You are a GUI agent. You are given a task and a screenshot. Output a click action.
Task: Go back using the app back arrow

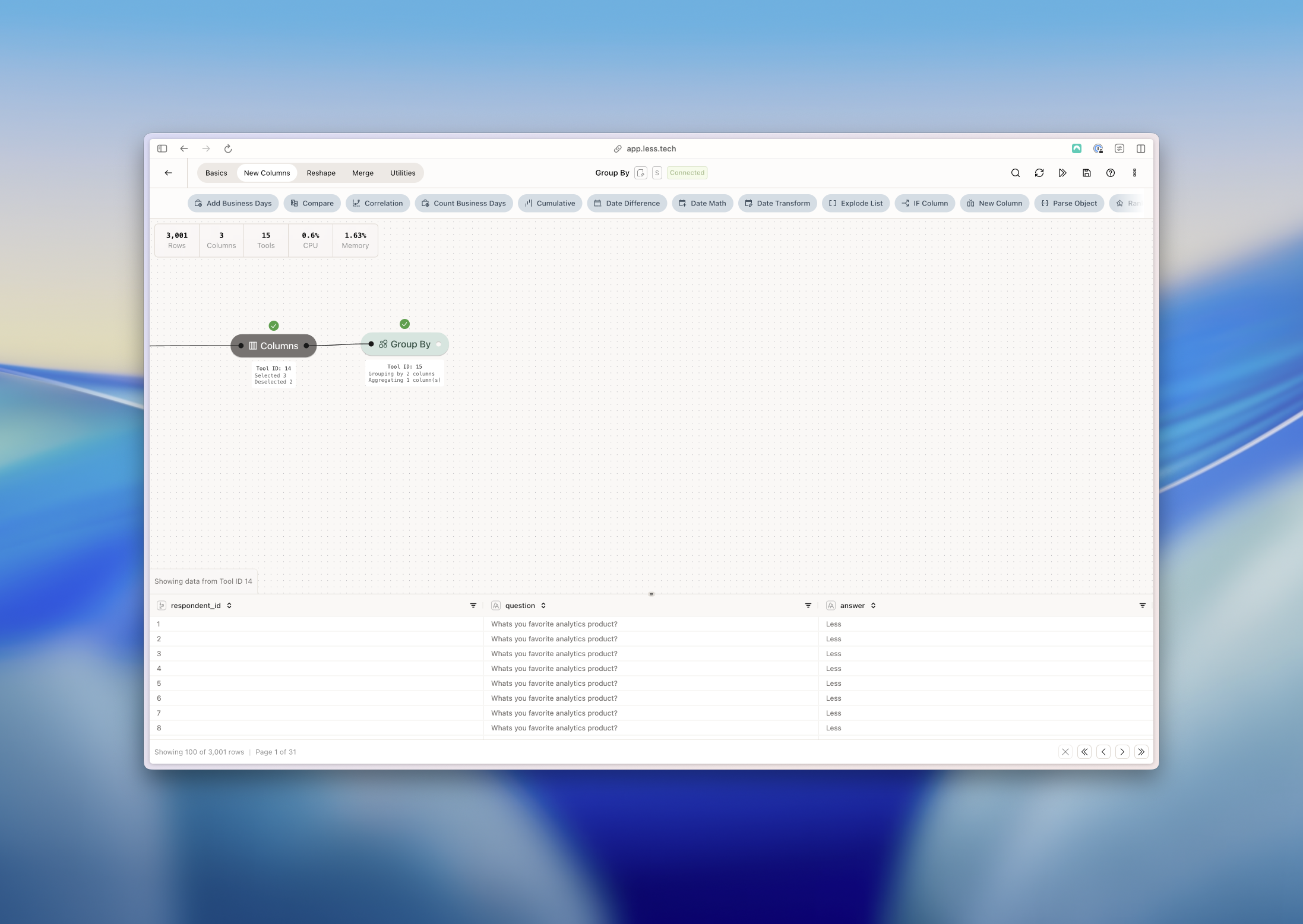point(169,173)
